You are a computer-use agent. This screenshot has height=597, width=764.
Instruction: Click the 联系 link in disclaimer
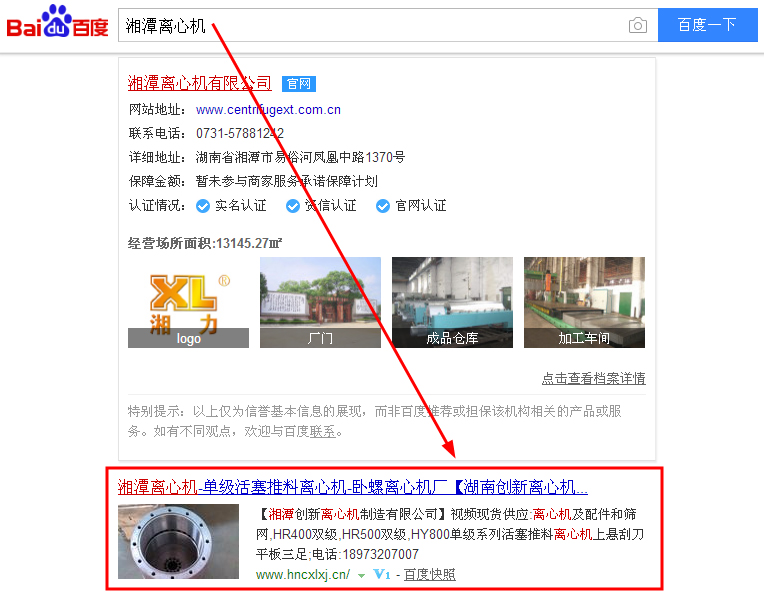[322, 432]
